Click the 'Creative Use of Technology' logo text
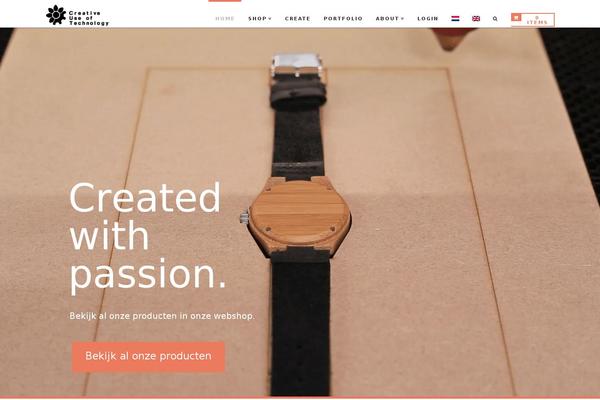Viewport: 600px width, 400px height. [89, 18]
